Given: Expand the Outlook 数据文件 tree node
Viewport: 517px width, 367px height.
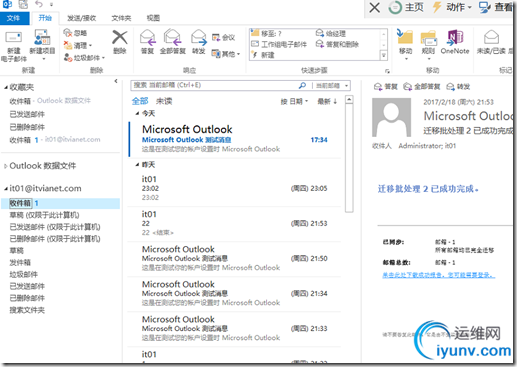Looking at the screenshot, I should [5, 166].
